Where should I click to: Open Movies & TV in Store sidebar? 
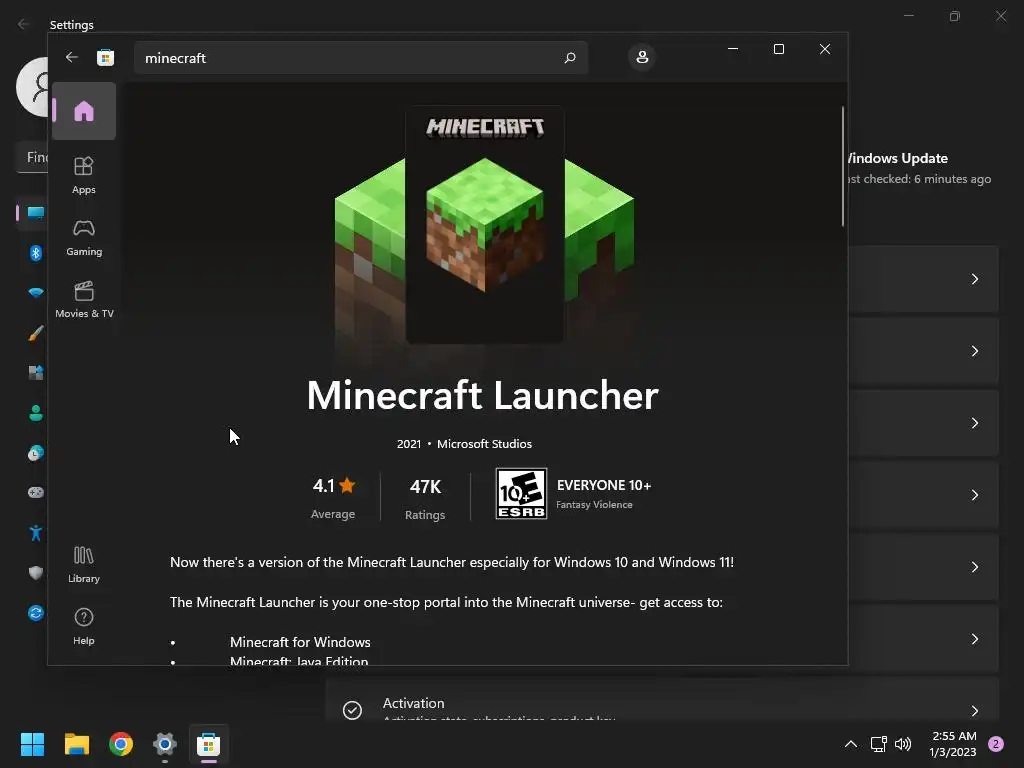84,300
